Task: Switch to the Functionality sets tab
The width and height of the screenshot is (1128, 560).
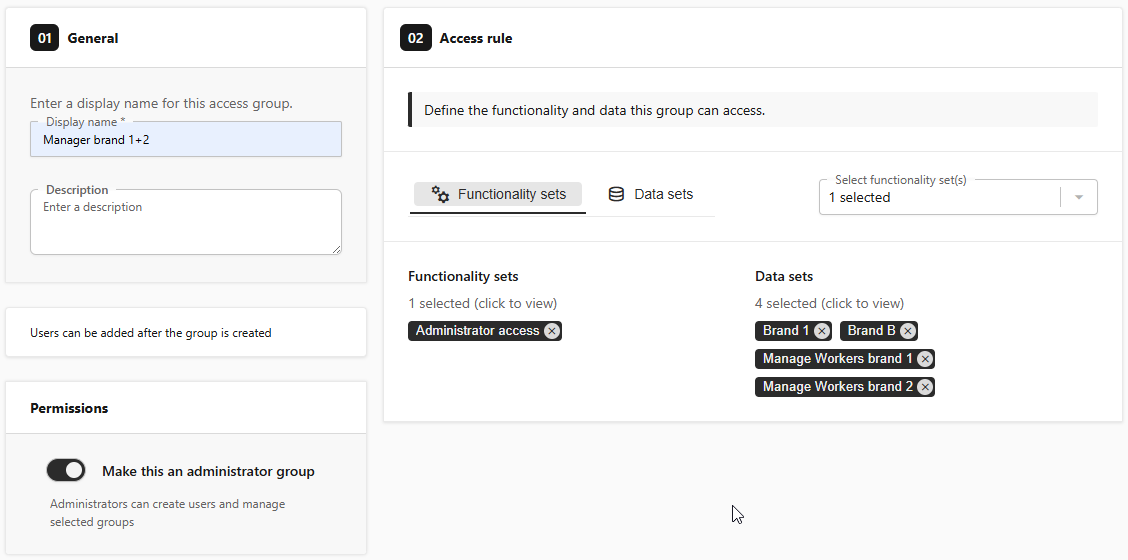Action: pyautogui.click(x=498, y=194)
